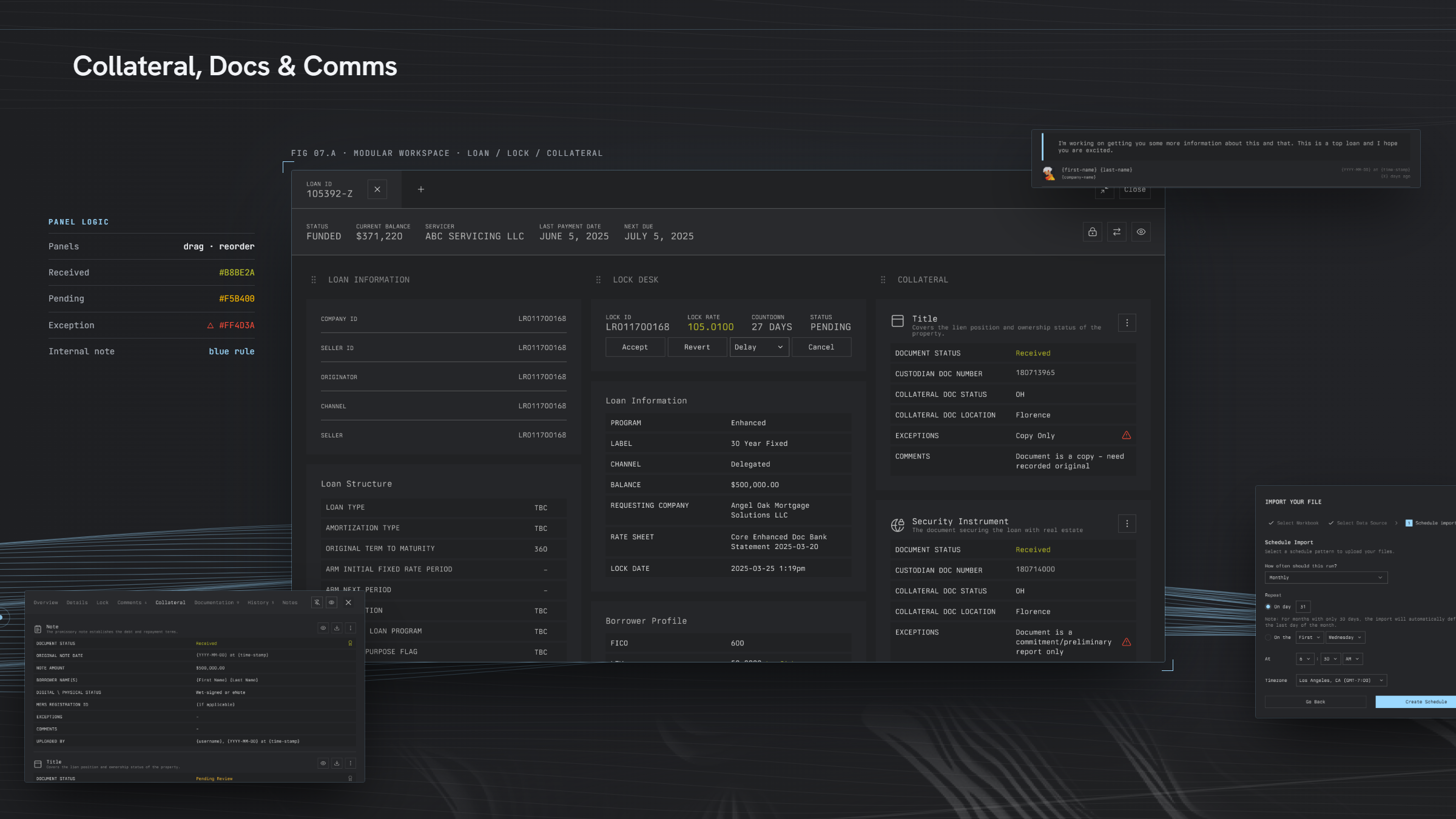
Task: Click the ribbon badge icon next to Received status
Action: pos(350,643)
